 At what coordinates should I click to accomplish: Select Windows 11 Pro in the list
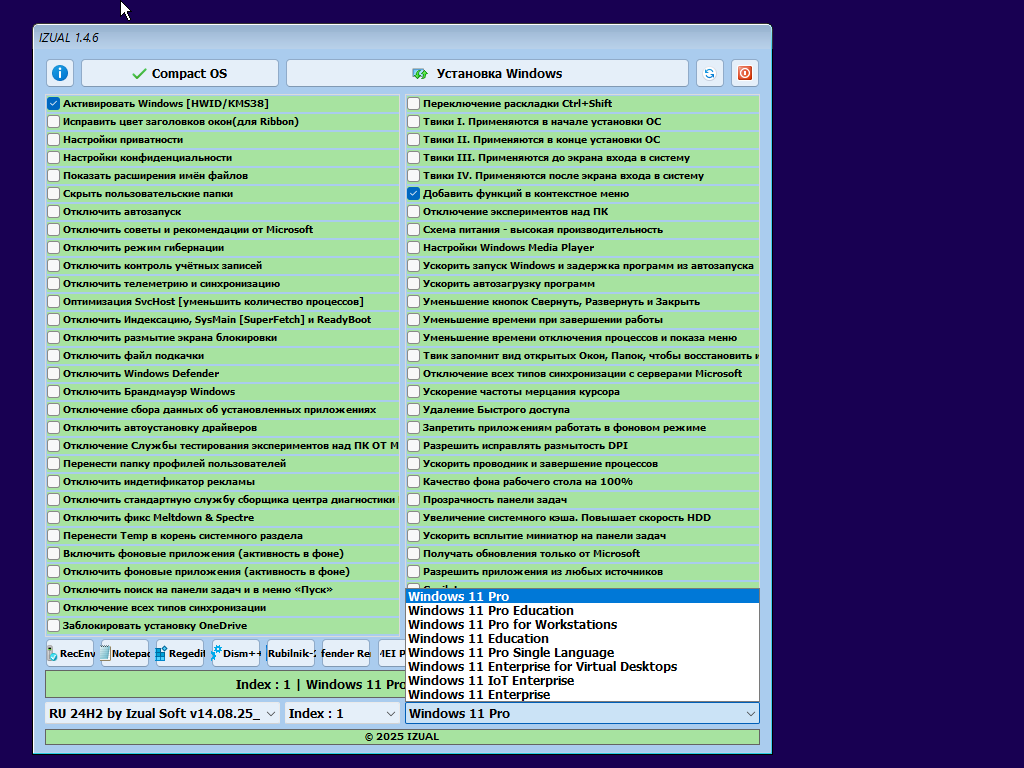click(x=583, y=596)
